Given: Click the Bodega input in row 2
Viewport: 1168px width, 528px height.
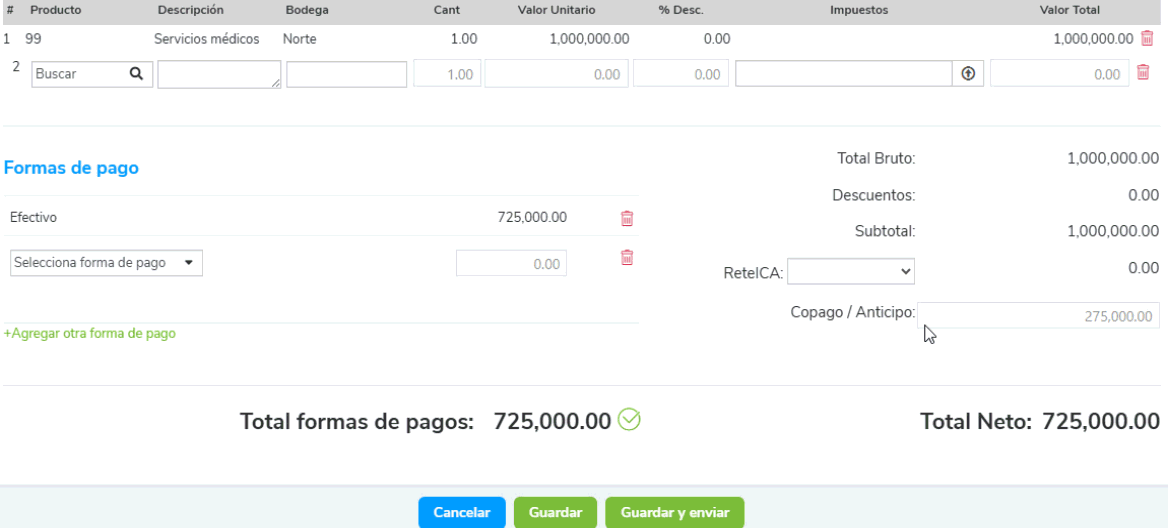Looking at the screenshot, I should [346, 75].
